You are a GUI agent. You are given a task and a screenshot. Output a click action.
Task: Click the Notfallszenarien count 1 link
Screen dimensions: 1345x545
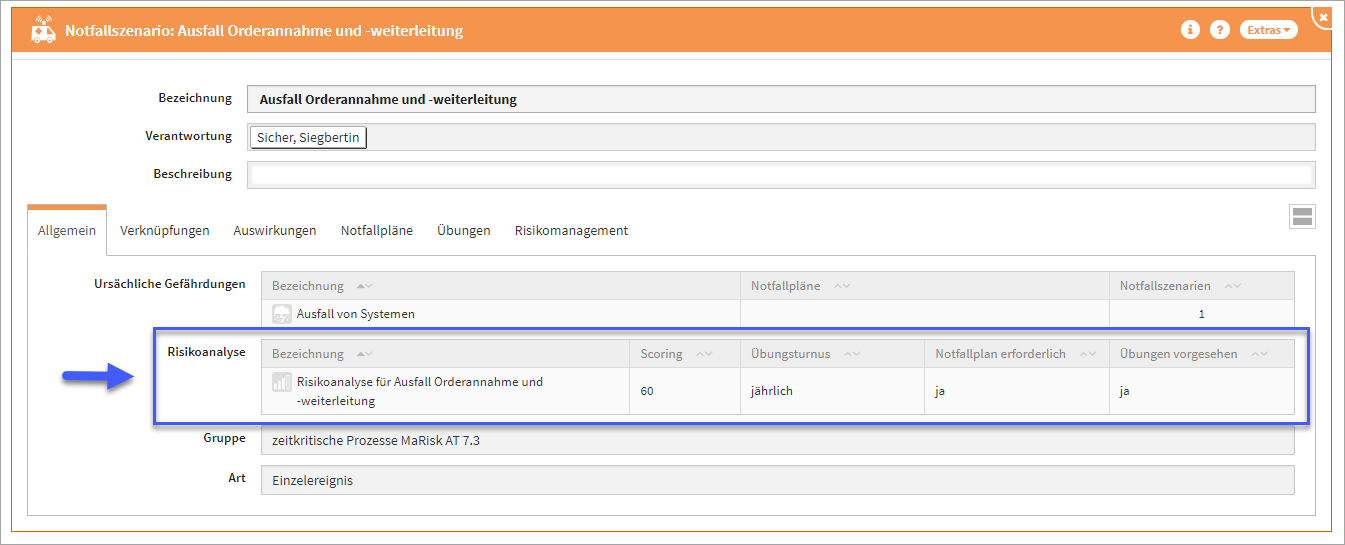pyautogui.click(x=1201, y=314)
